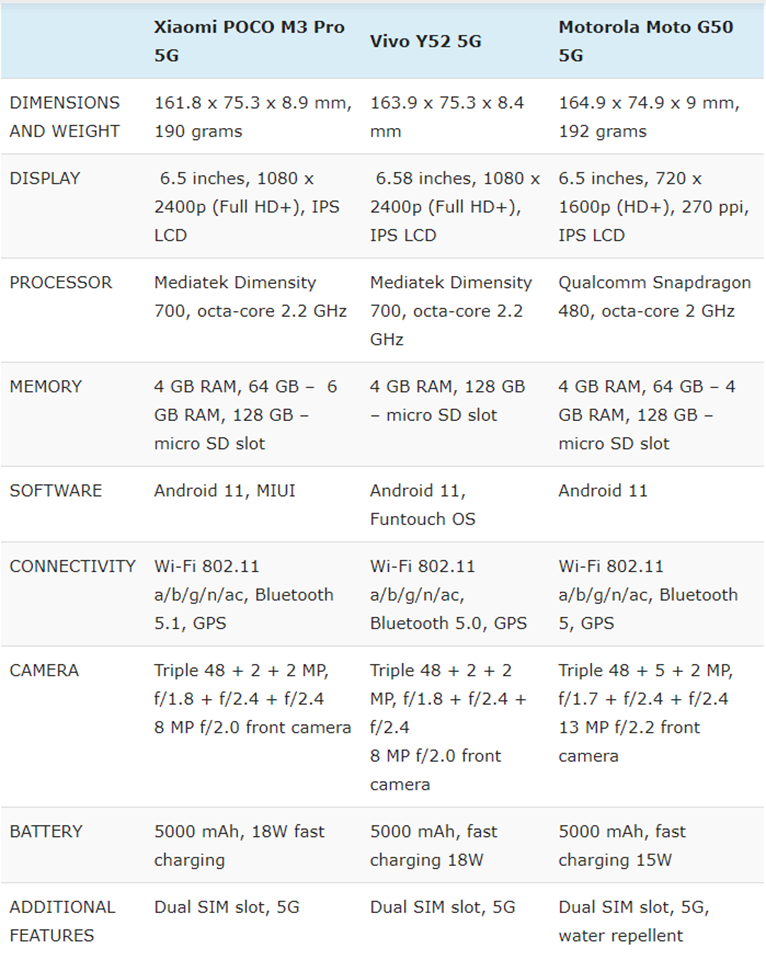The width and height of the screenshot is (766, 960).
Task: Click the CONNECTIVITY row label
Action: pos(73,566)
